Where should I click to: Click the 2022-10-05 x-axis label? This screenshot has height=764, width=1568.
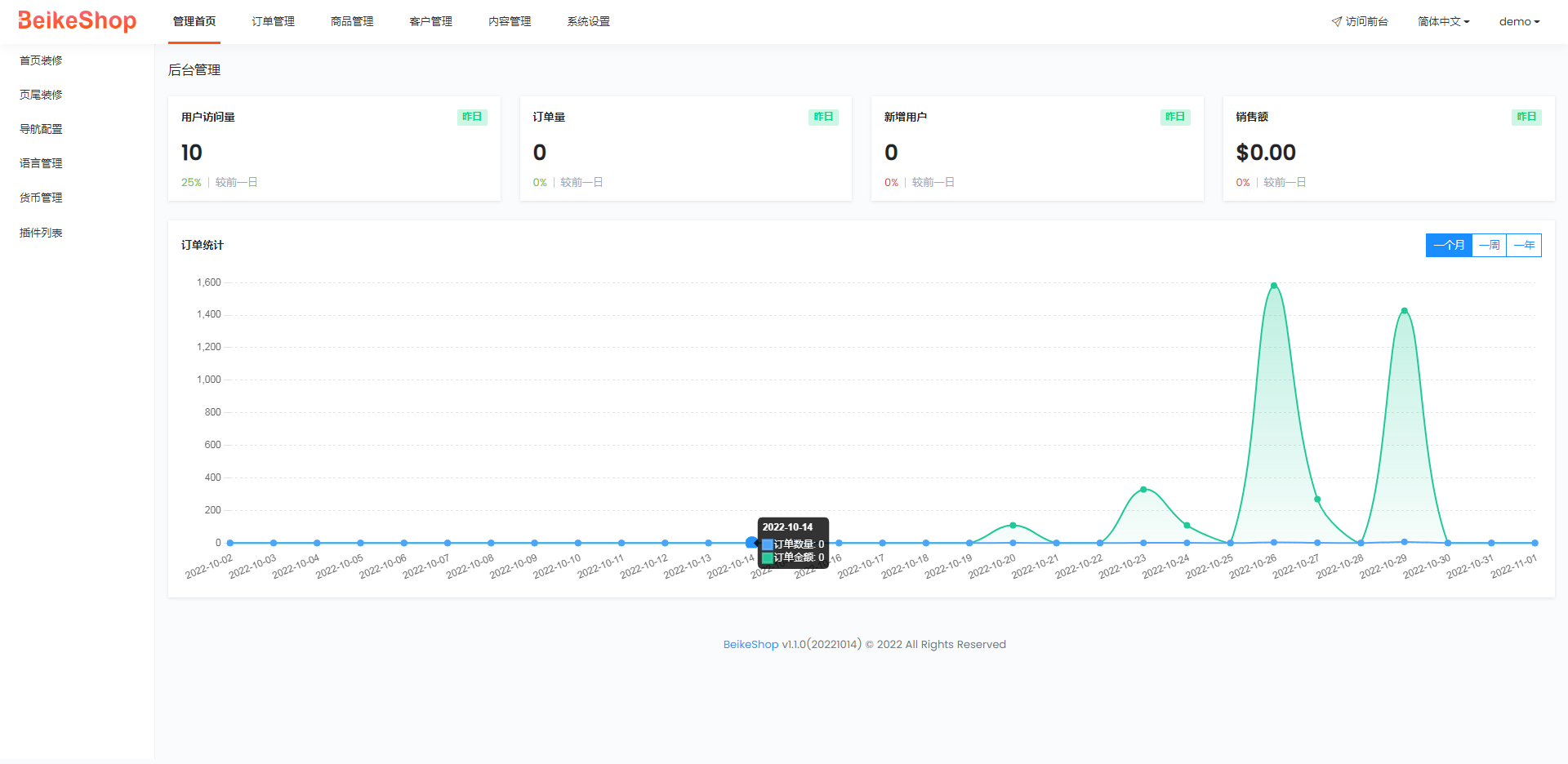point(340,566)
